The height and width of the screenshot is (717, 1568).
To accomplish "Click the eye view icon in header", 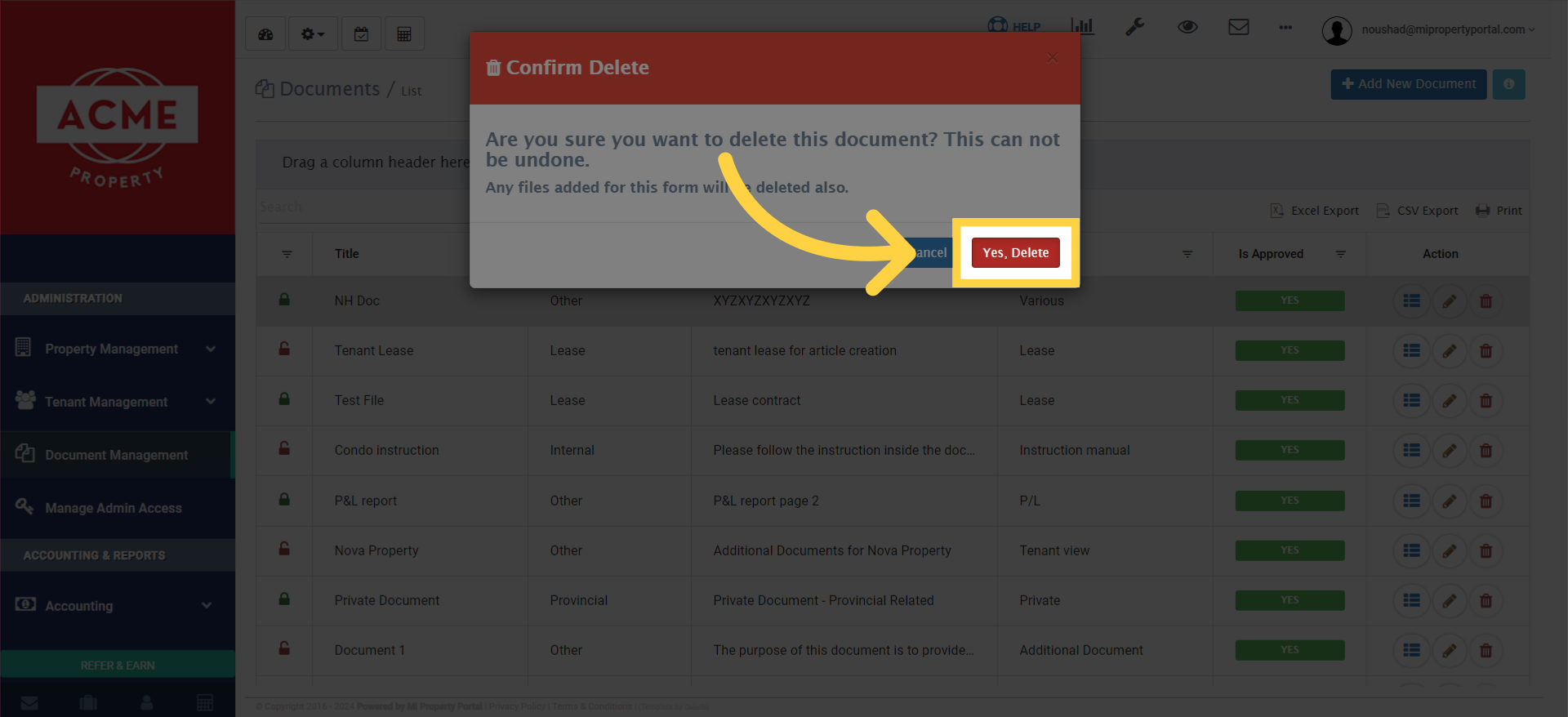I will pos(1187,27).
